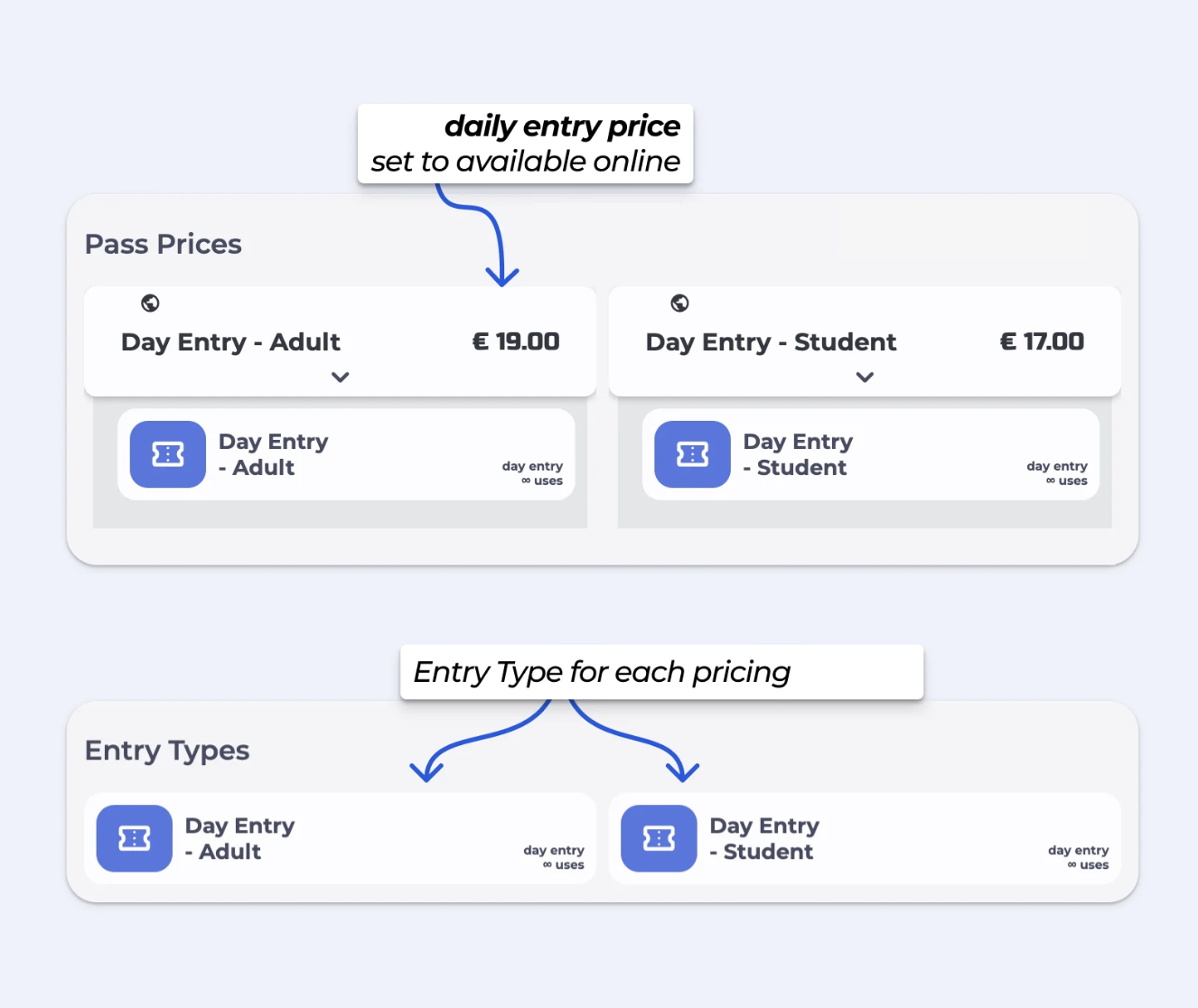The width and height of the screenshot is (1198, 1008).
Task: Open Day Entry - Adult pass title
Action: click(230, 342)
